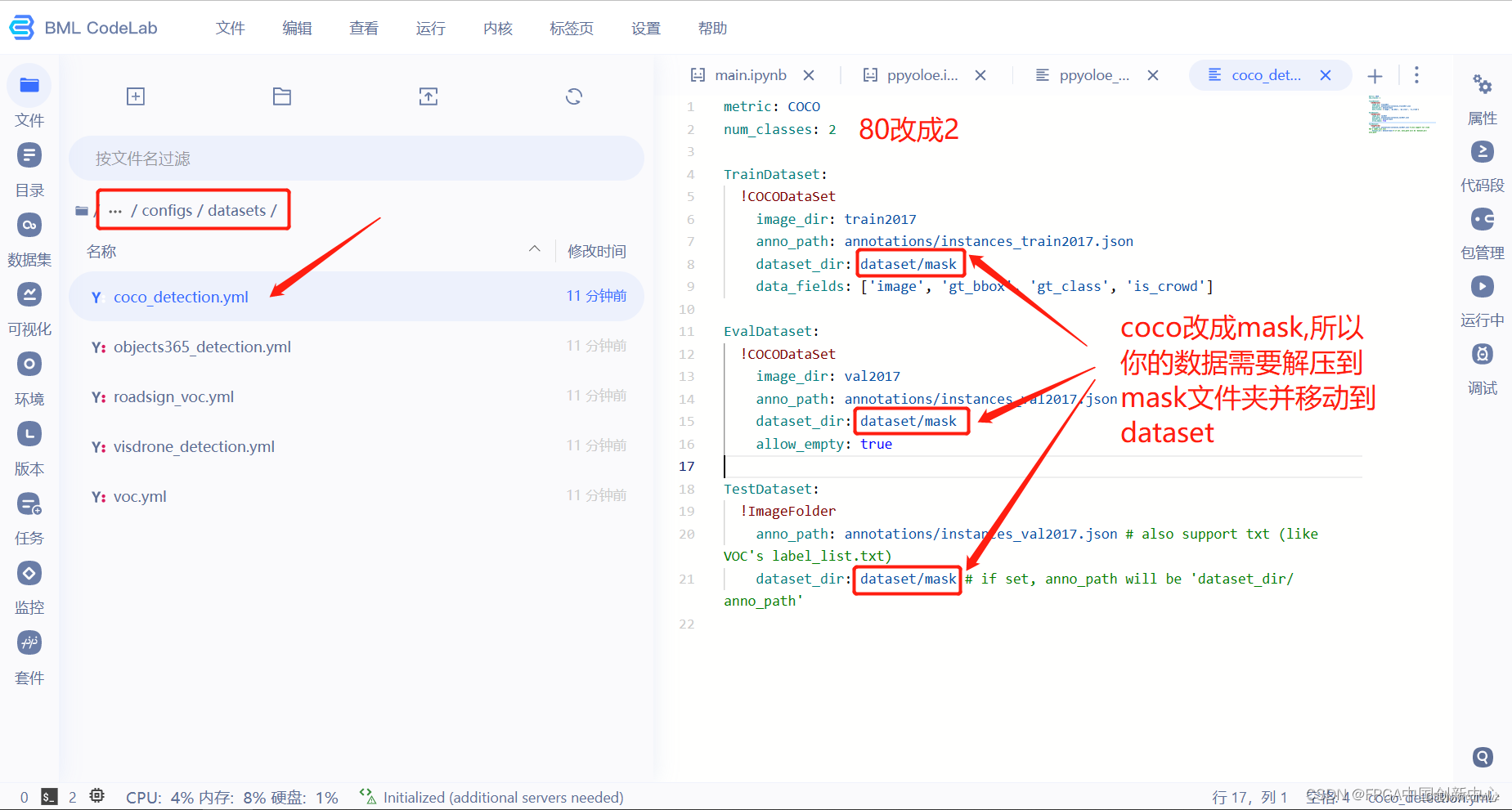Open the 环境 environment panel
1512x810 pixels.
(x=29, y=379)
